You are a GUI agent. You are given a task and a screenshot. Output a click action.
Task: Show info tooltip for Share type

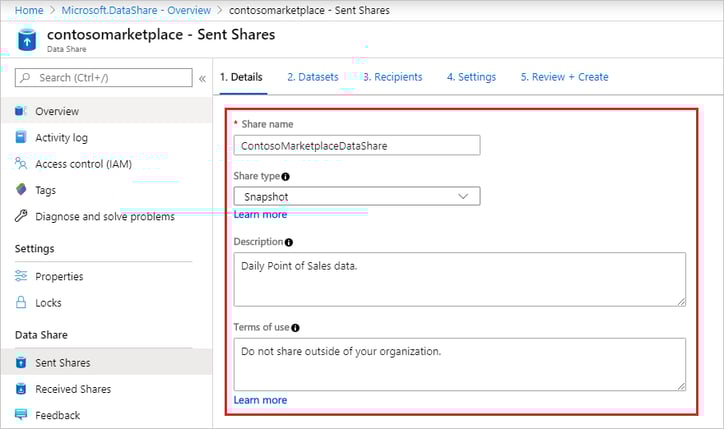click(x=286, y=176)
